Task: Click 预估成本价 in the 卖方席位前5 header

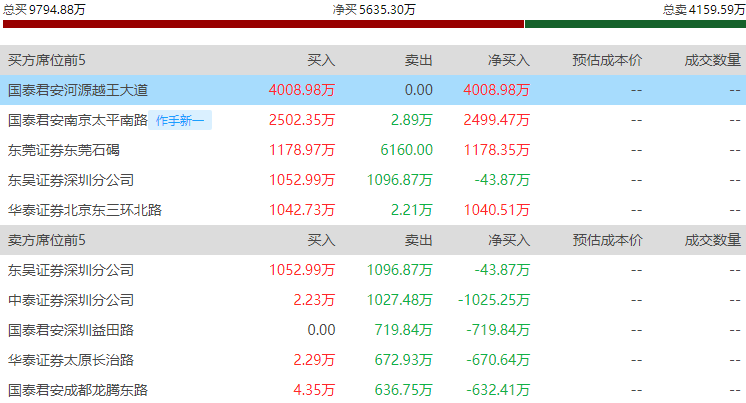Action: tap(607, 240)
